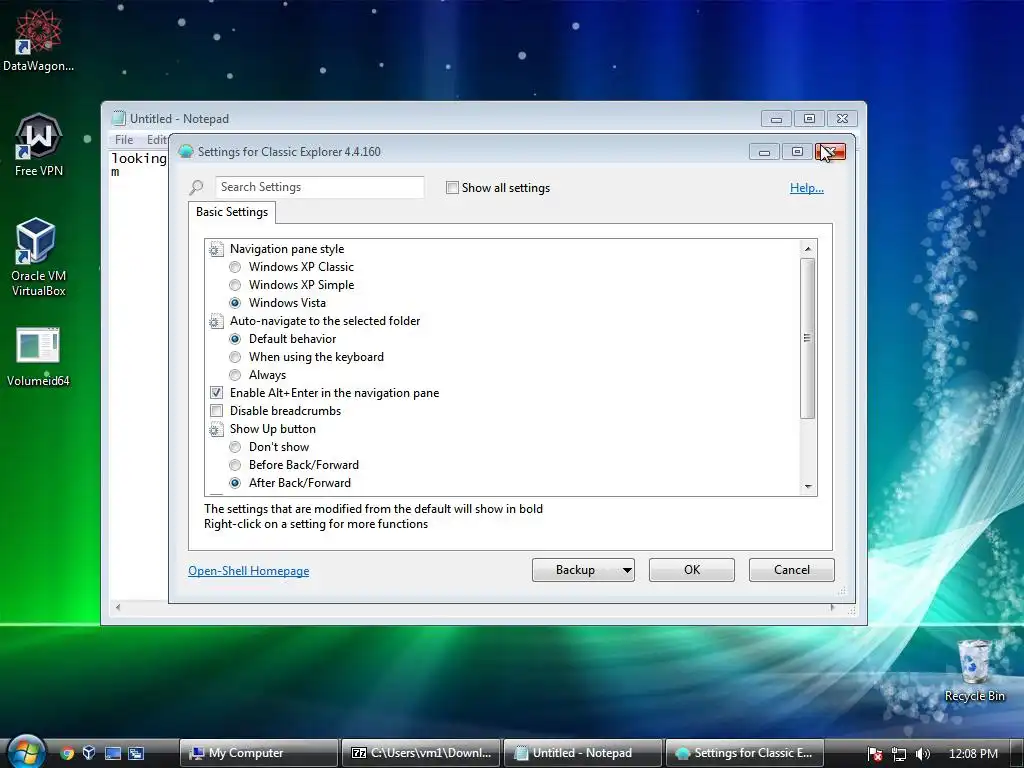1024x768 pixels.
Task: Click gear icon beside Auto-navigate to selected folder
Action: 216,321
